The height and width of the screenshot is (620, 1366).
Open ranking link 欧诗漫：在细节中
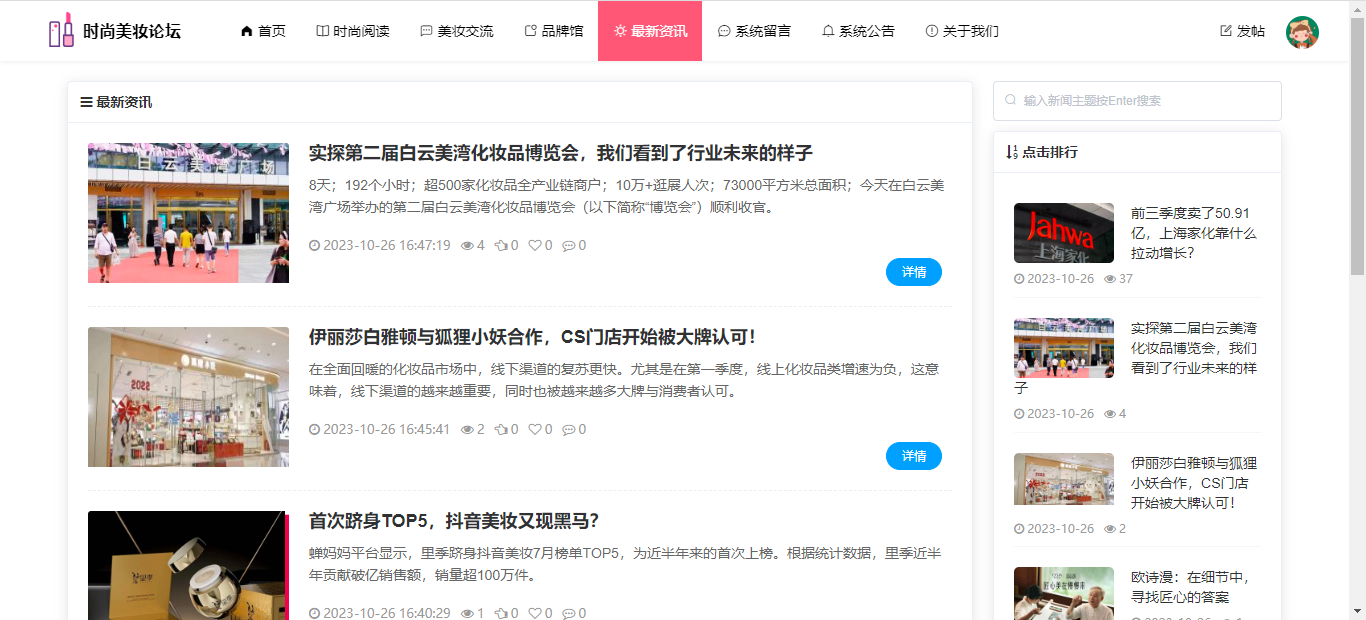pos(1190,587)
